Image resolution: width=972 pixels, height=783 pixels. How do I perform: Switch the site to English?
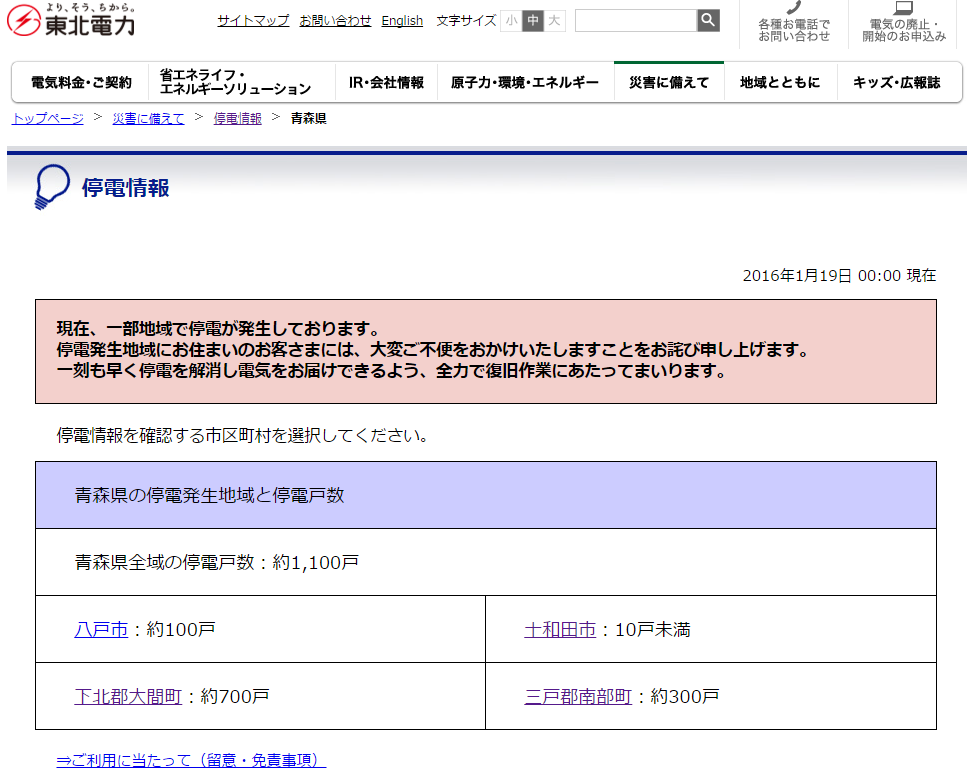402,20
